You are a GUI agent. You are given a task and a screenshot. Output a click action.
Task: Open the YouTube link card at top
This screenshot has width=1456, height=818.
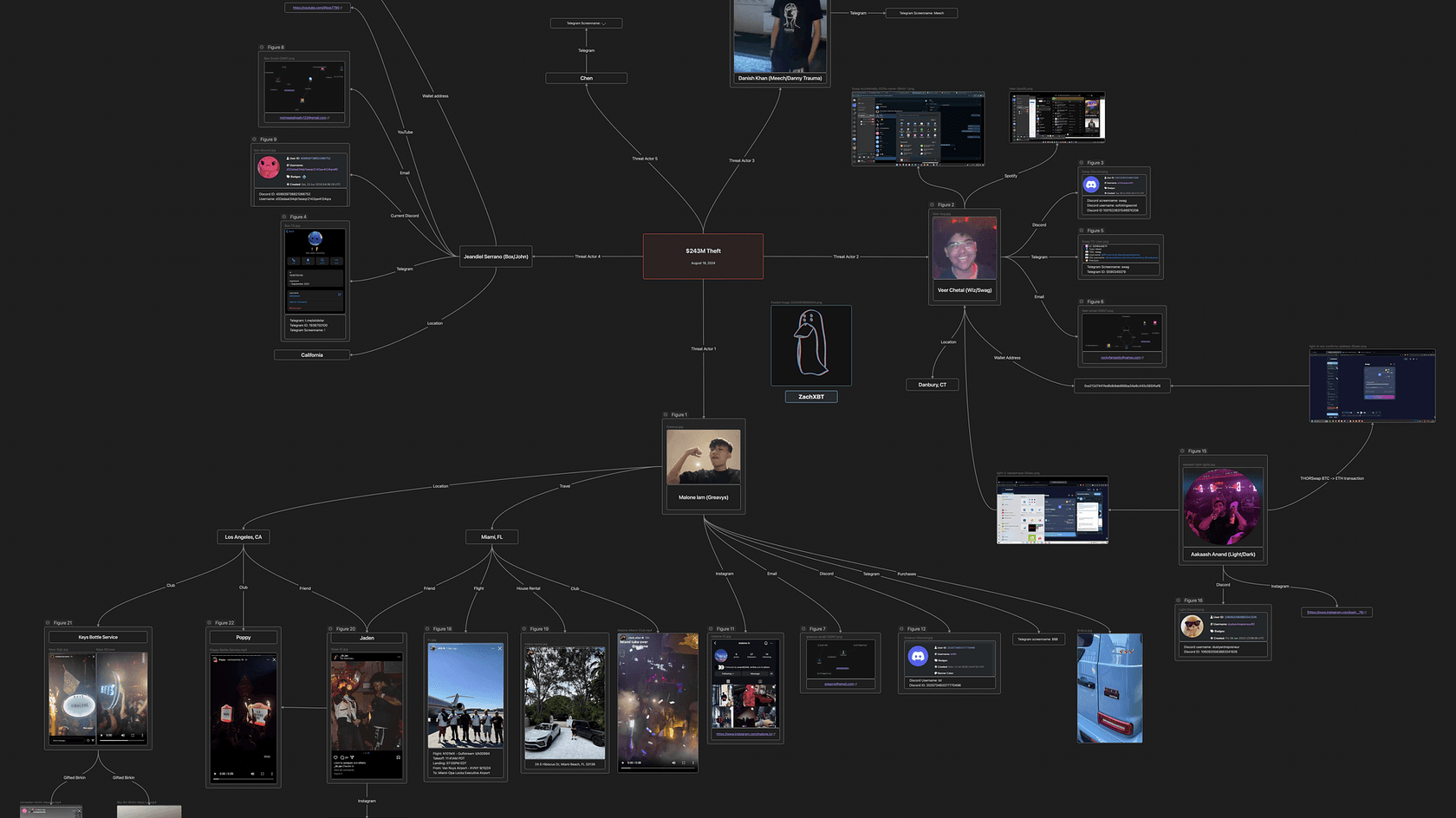tap(317, 8)
